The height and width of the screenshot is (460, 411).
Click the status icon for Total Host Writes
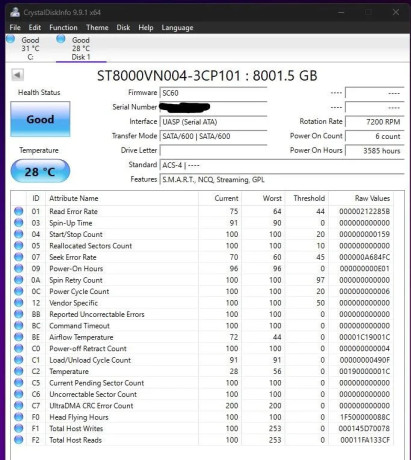point(19,428)
